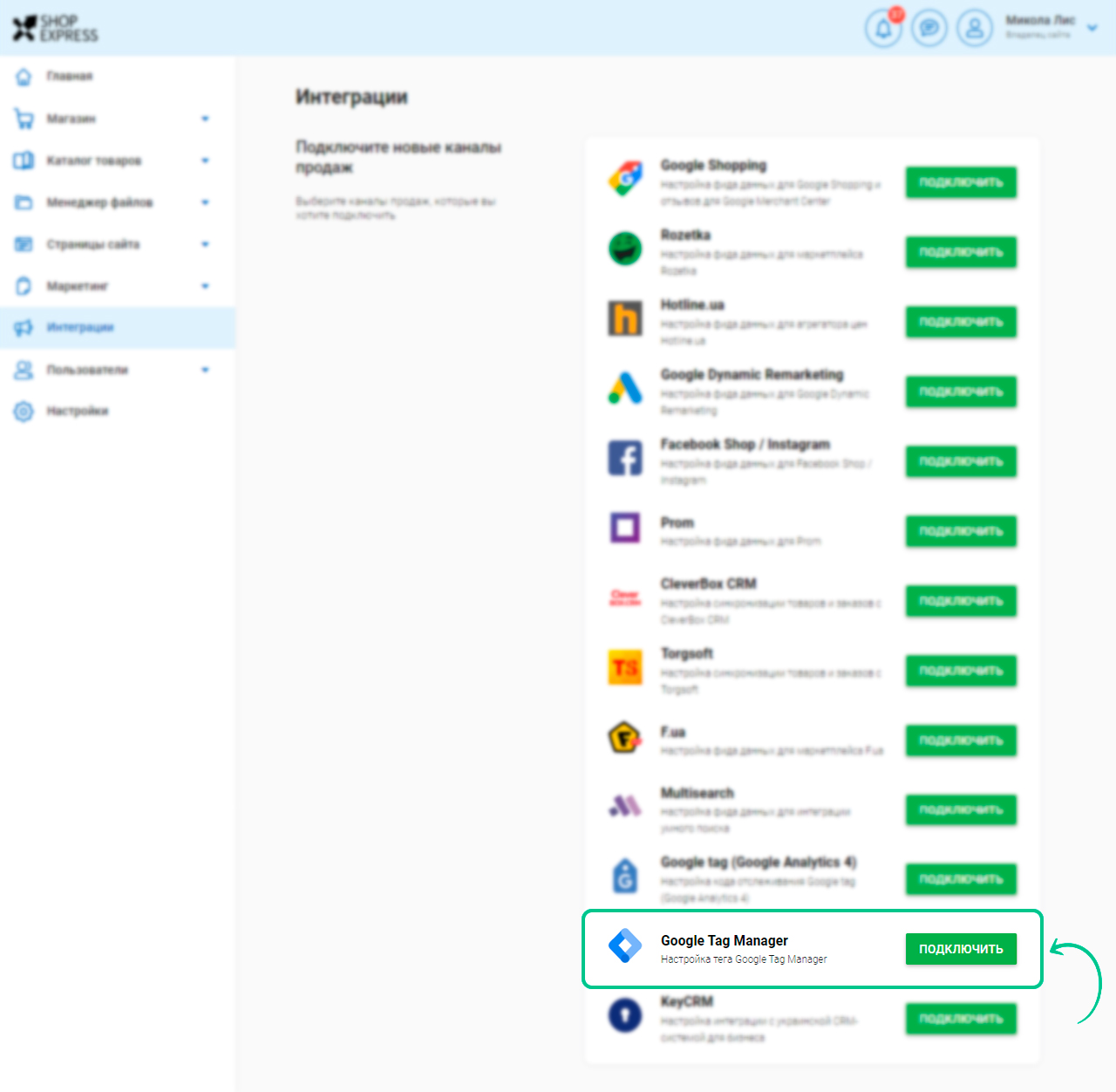Expand the Магазин submenu arrow
This screenshot has height=1092, width=1116.
205,119
